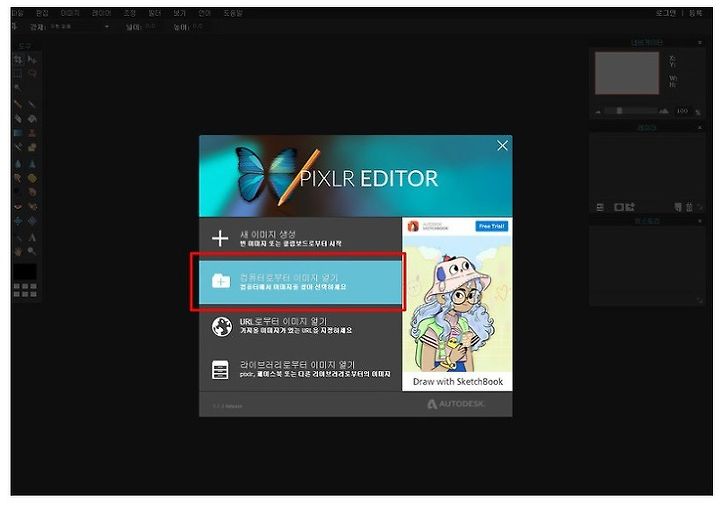Select the Red eye reduction tool
The height and width of the screenshot is (507, 720).
click(x=18, y=207)
